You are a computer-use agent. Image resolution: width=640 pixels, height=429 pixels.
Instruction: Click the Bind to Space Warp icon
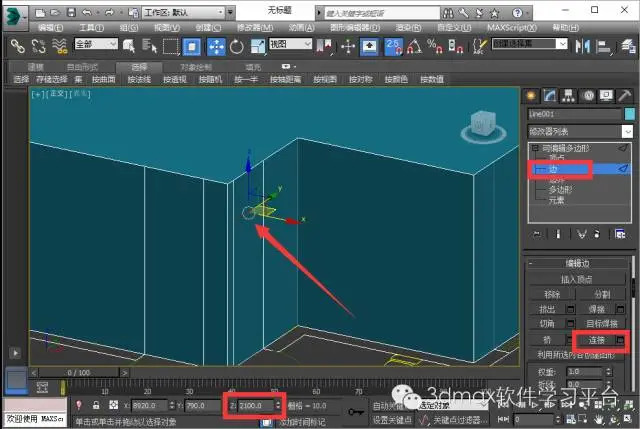(x=60, y=46)
